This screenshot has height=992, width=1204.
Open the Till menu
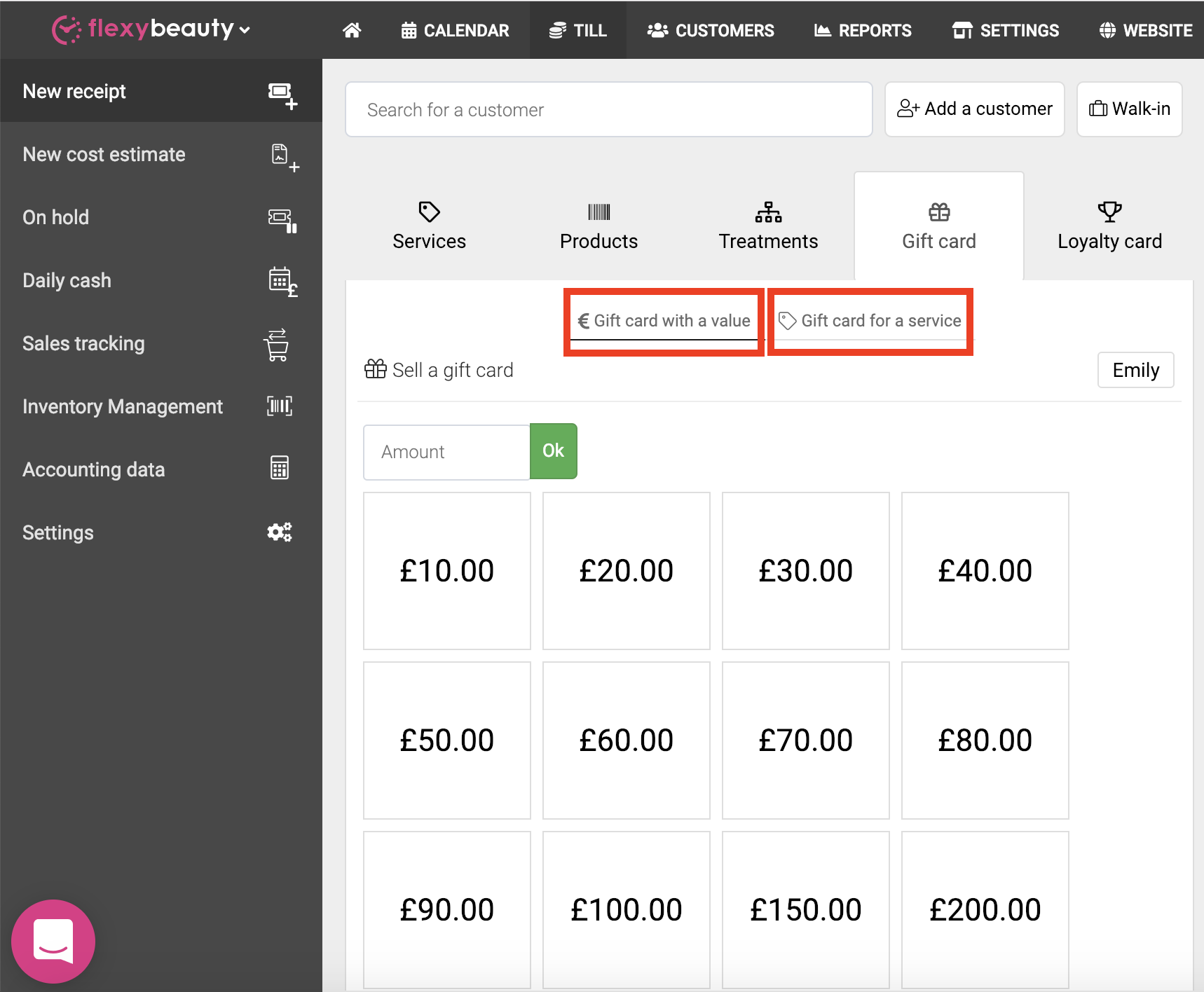click(578, 30)
